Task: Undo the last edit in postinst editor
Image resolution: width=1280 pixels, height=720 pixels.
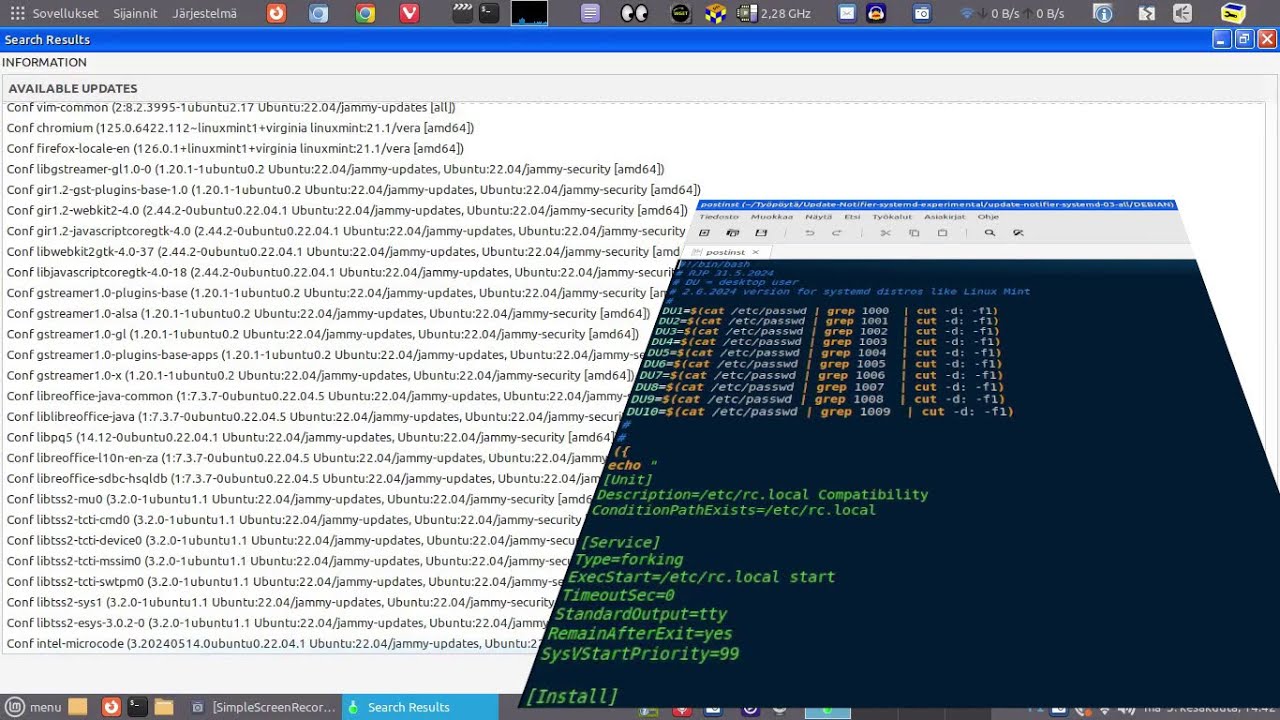Action: pyautogui.click(x=810, y=233)
